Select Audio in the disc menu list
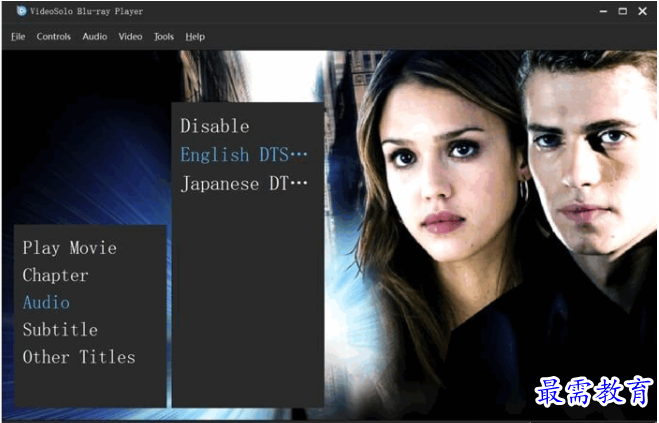Viewport: 659px width, 423px height. point(46,303)
